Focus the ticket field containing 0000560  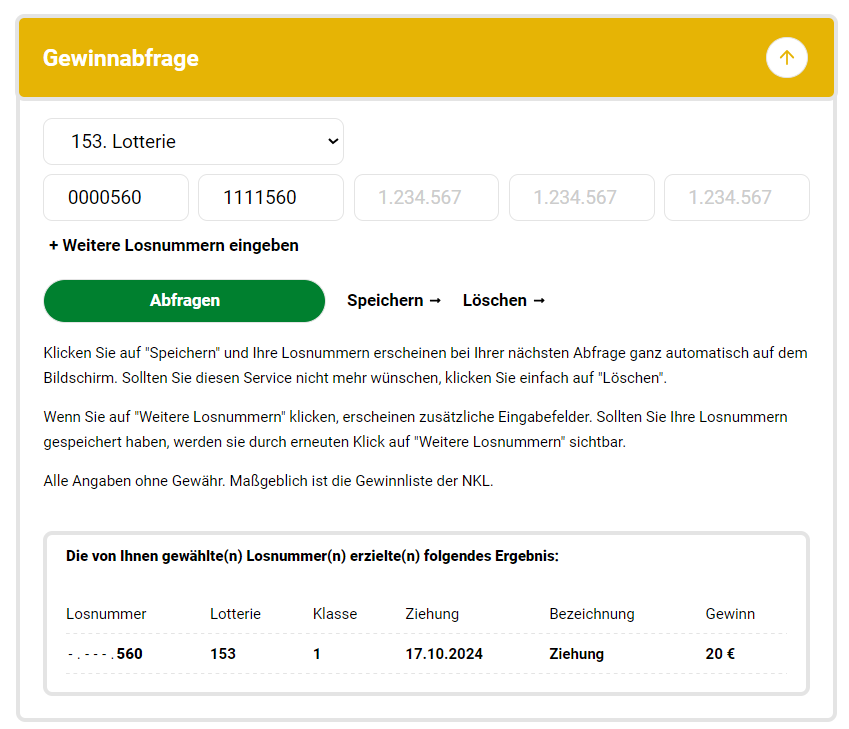coord(116,198)
